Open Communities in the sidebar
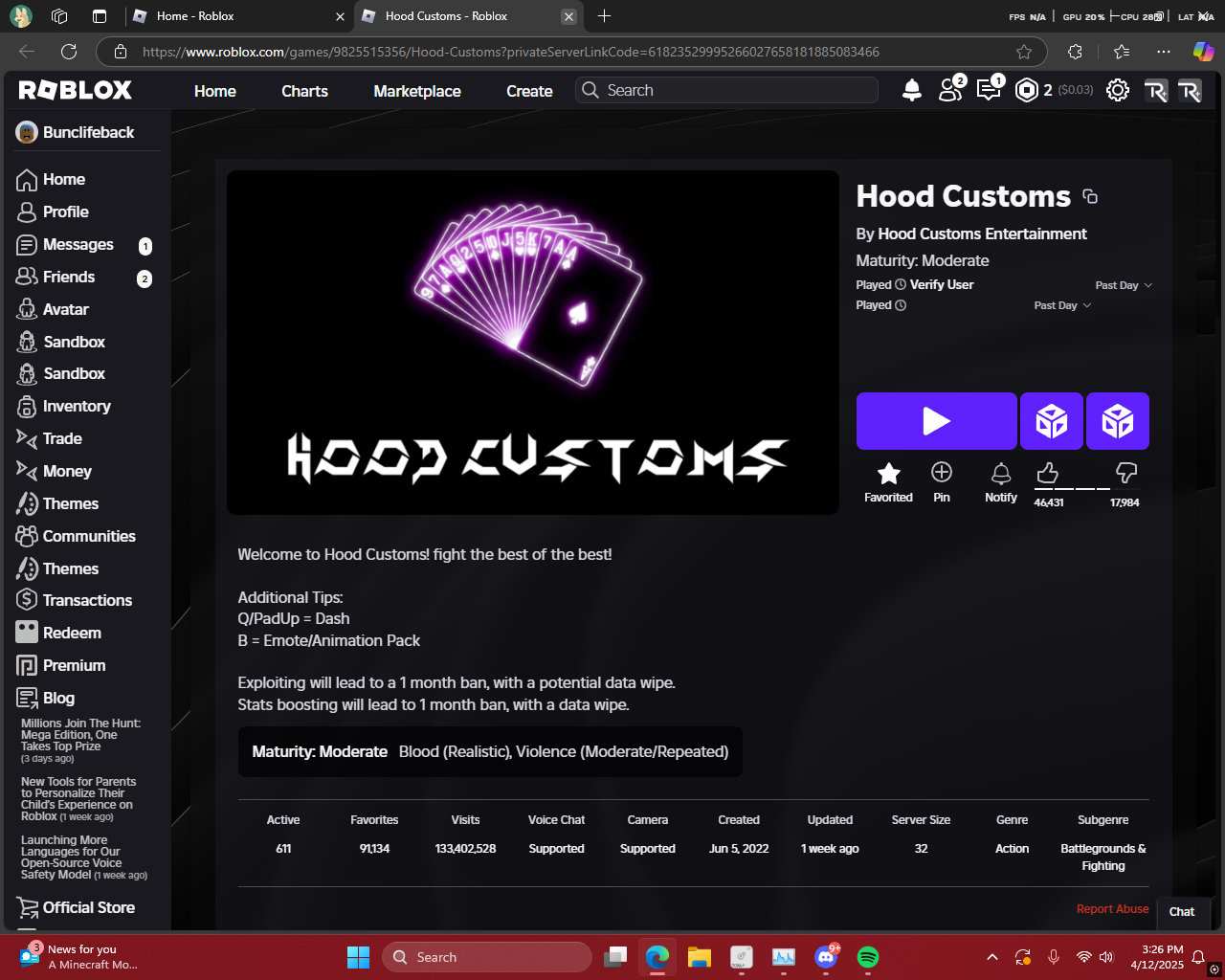This screenshot has height=980, width=1225. [89, 536]
